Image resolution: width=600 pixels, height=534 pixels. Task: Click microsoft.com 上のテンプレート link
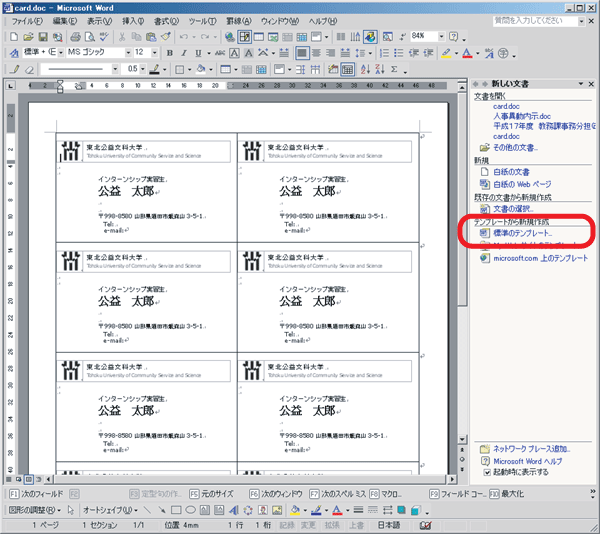point(540,258)
